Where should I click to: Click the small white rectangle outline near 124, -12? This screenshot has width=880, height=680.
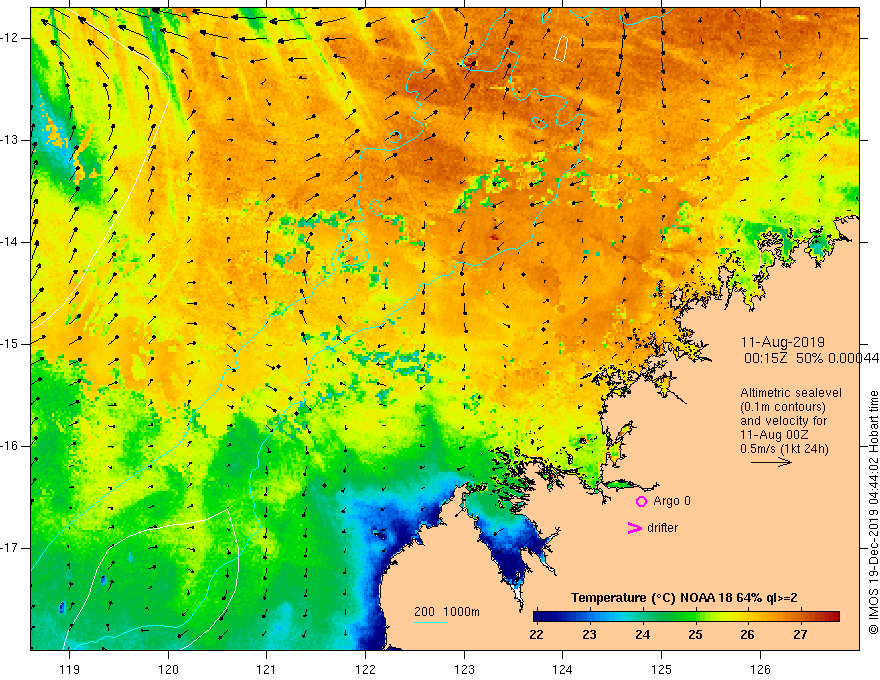tap(561, 48)
